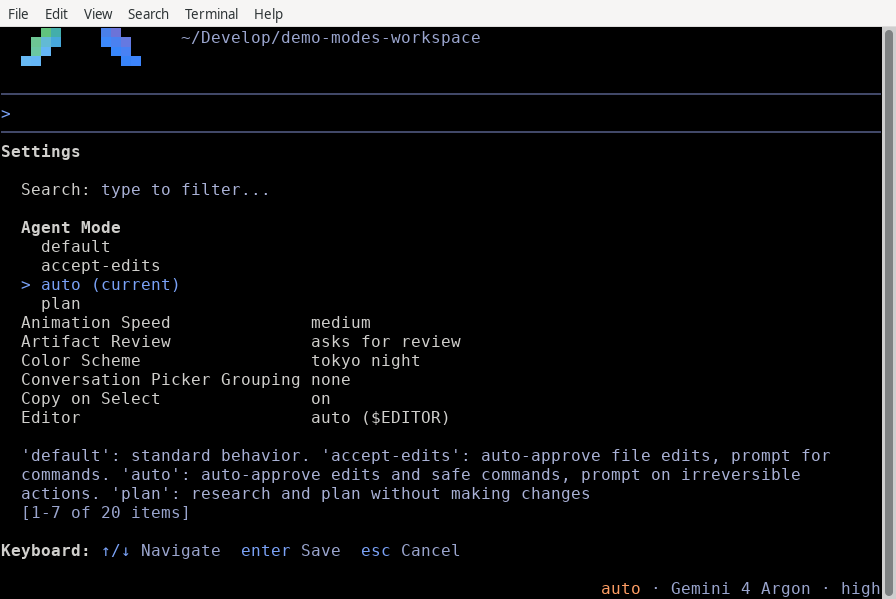
Task: Click the 'high' status entry
Action: tap(860, 589)
